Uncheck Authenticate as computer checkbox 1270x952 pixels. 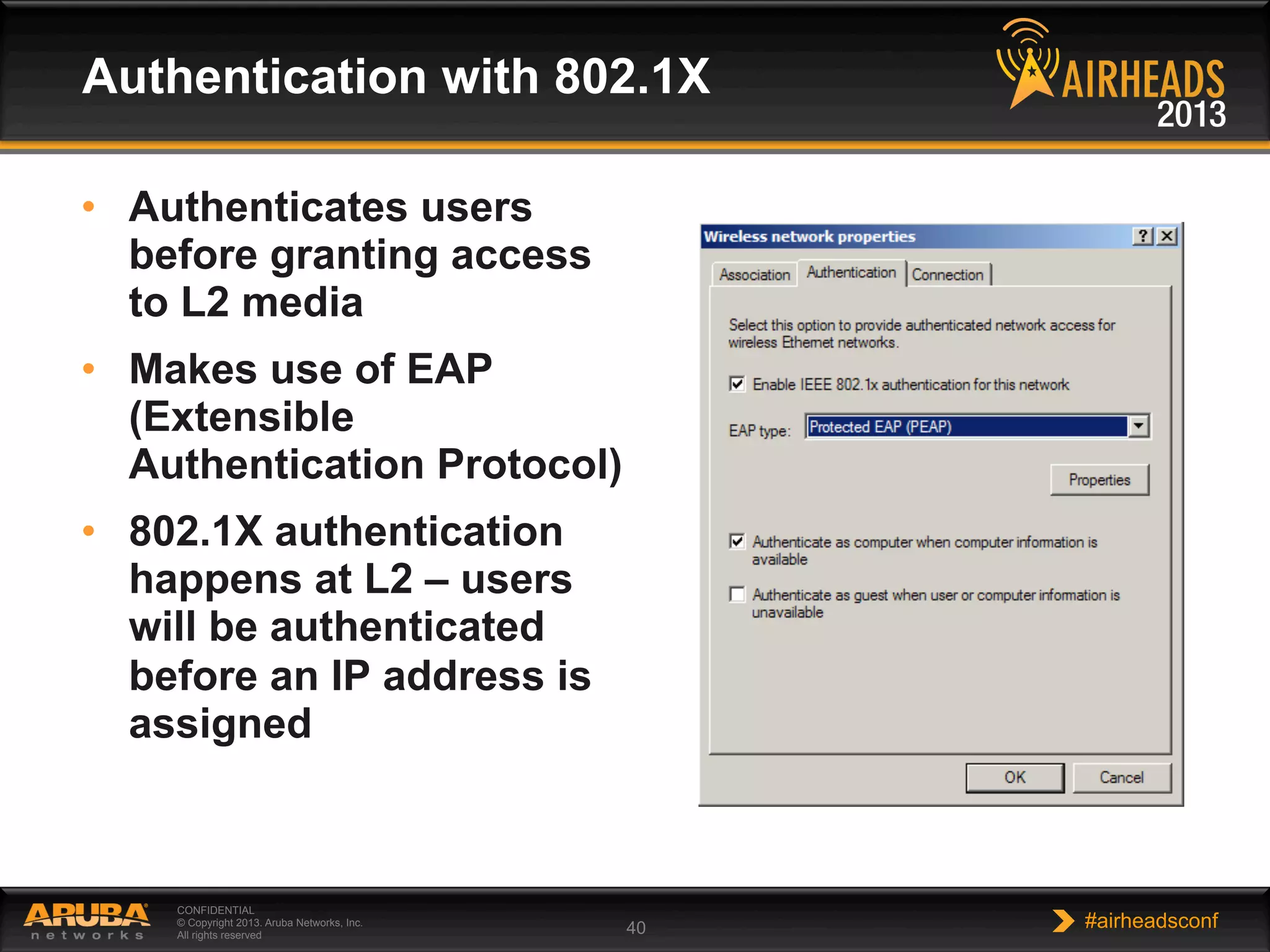point(737,542)
